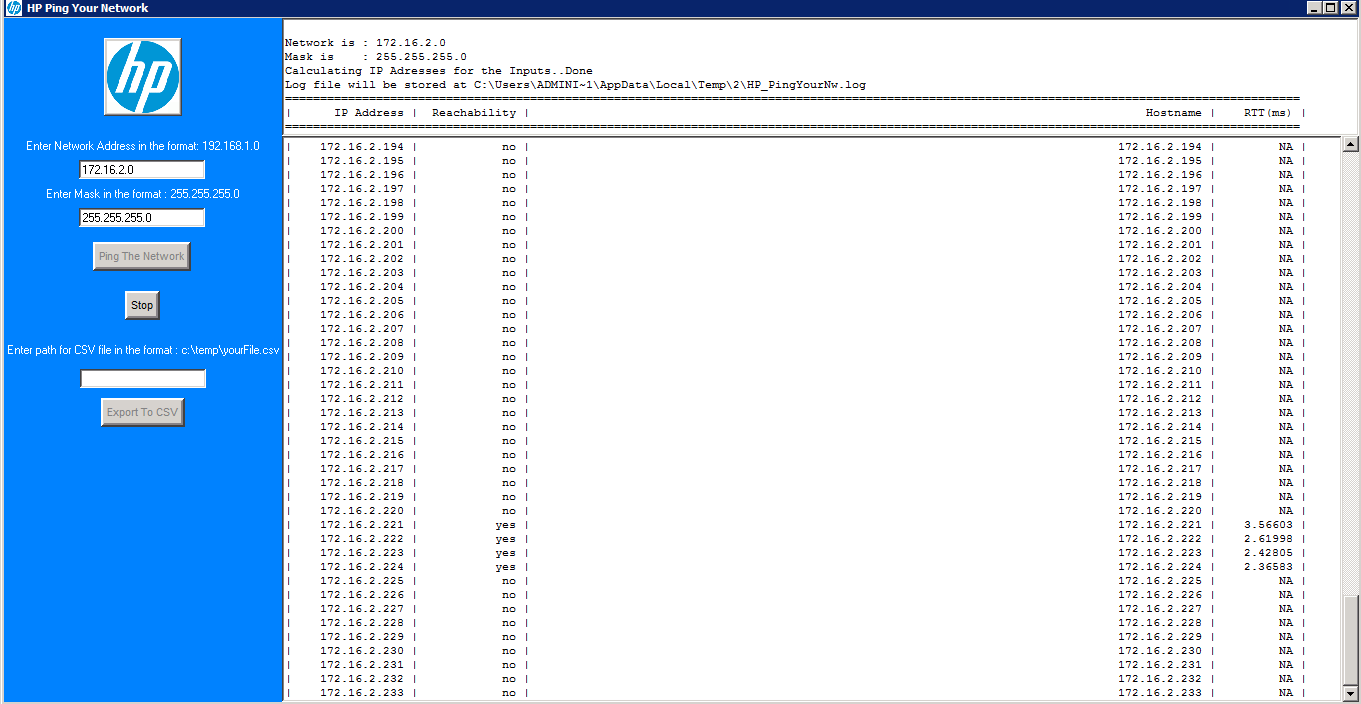1361x704 pixels.
Task: Click IP 172.16.2.210 in IP Address column
Action: click(x=362, y=371)
